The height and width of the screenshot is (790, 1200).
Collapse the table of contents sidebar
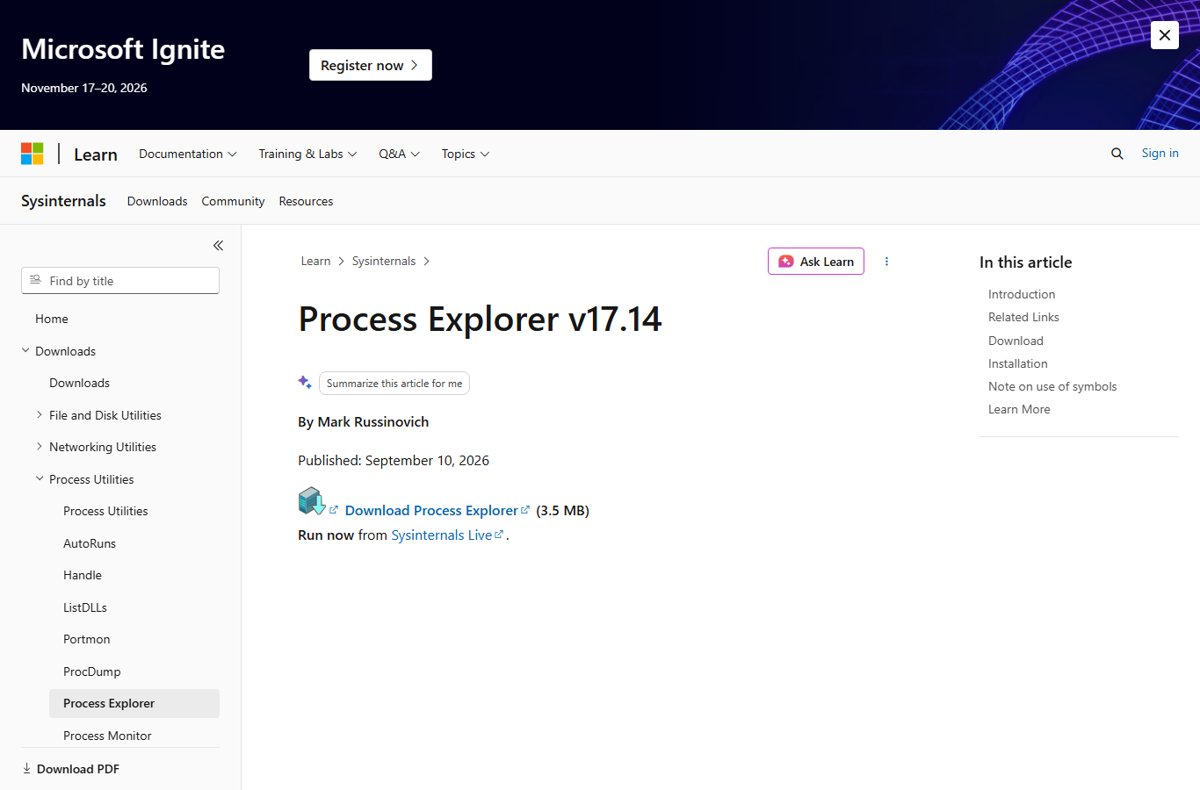pos(218,245)
